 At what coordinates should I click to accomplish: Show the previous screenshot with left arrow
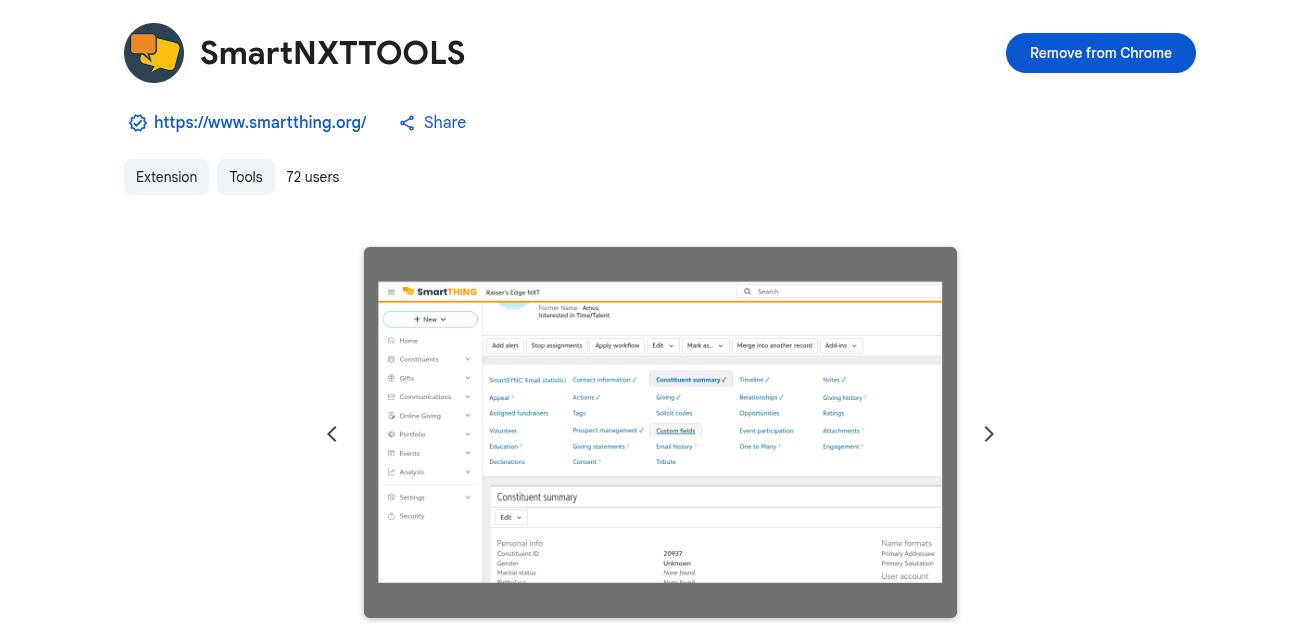coord(332,433)
